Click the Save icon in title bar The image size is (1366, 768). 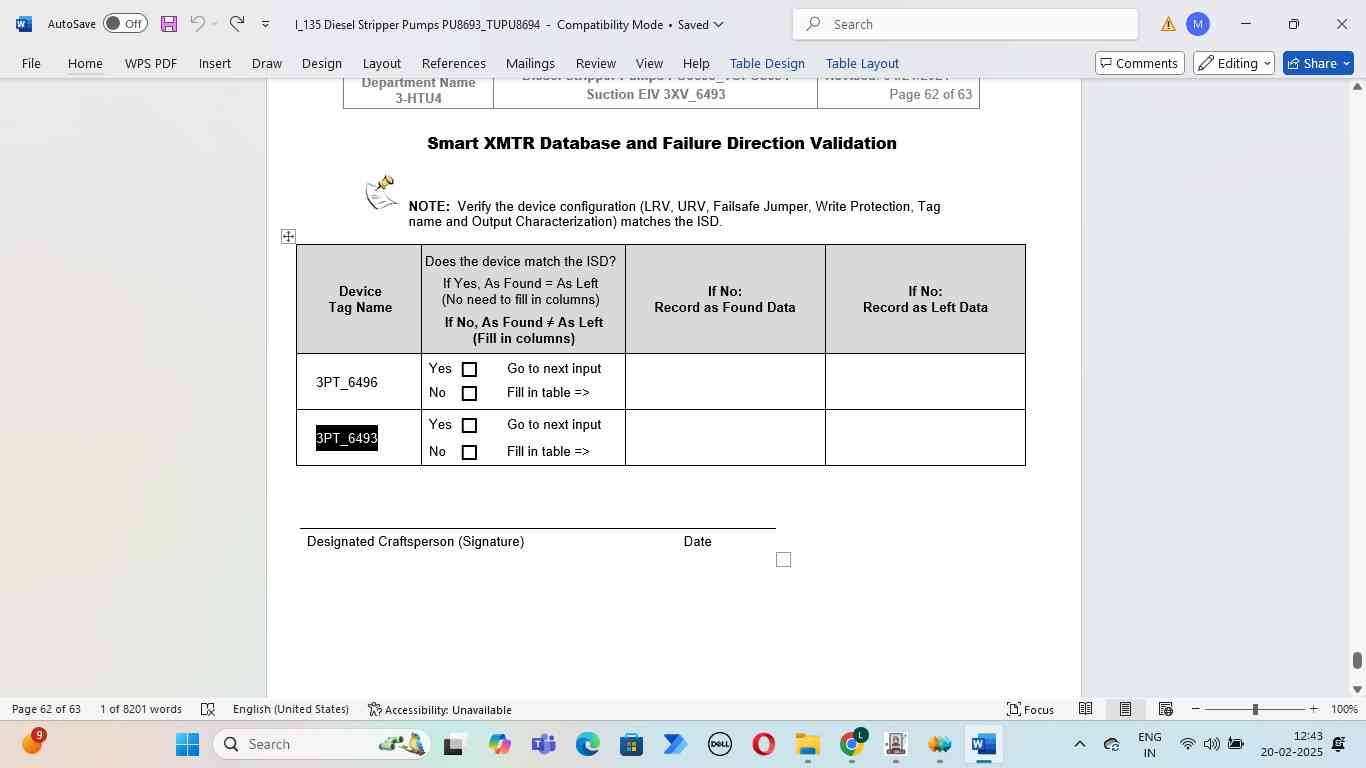click(168, 24)
